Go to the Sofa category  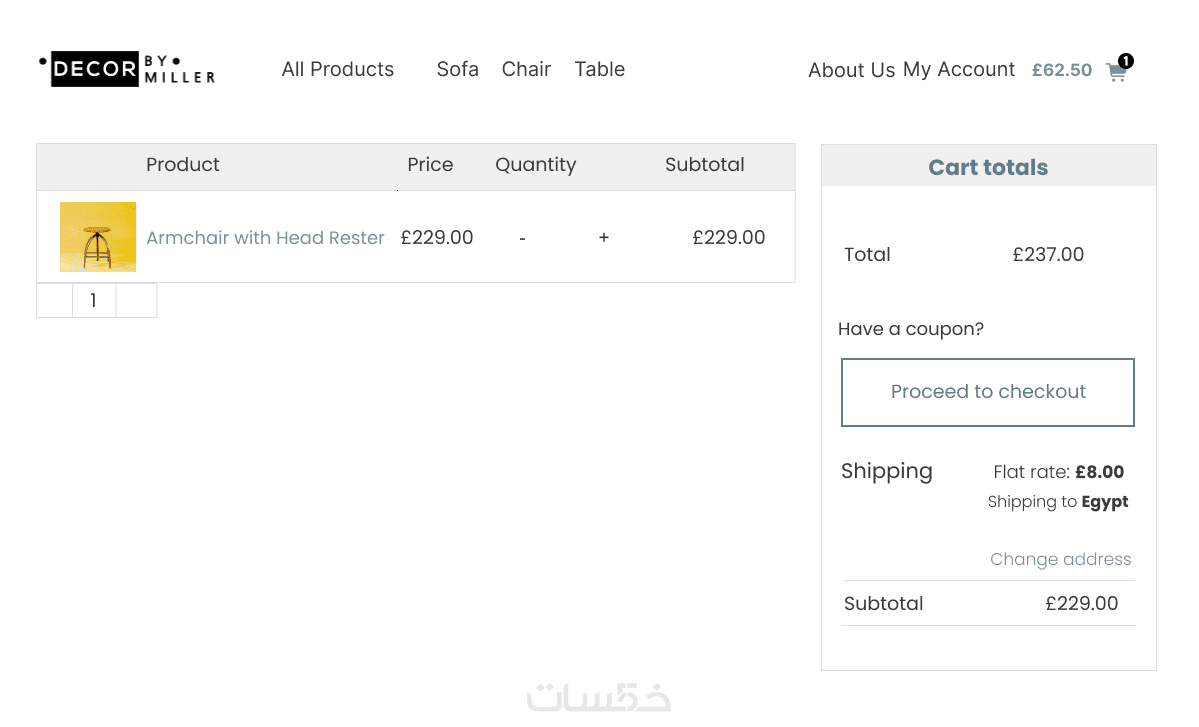(x=457, y=69)
